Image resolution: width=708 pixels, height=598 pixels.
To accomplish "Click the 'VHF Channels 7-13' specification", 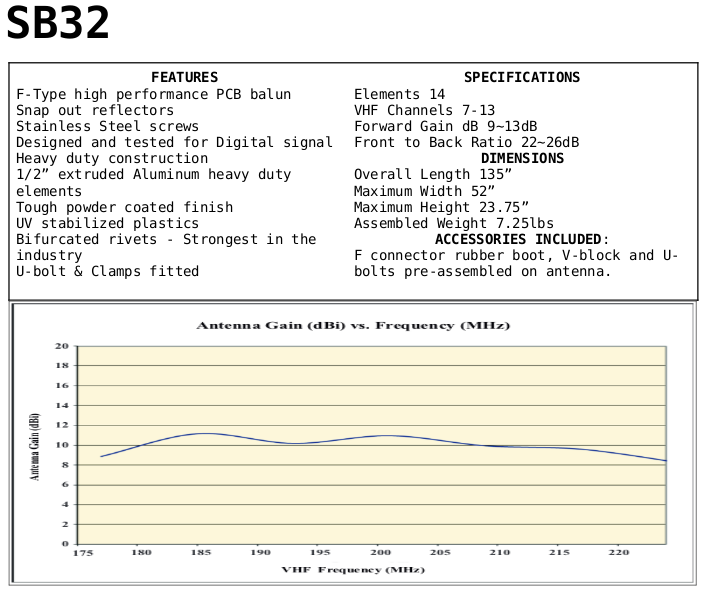I will tap(424, 110).
